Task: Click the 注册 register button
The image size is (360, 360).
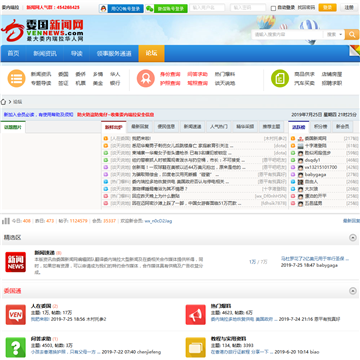Action: [x=349, y=7]
